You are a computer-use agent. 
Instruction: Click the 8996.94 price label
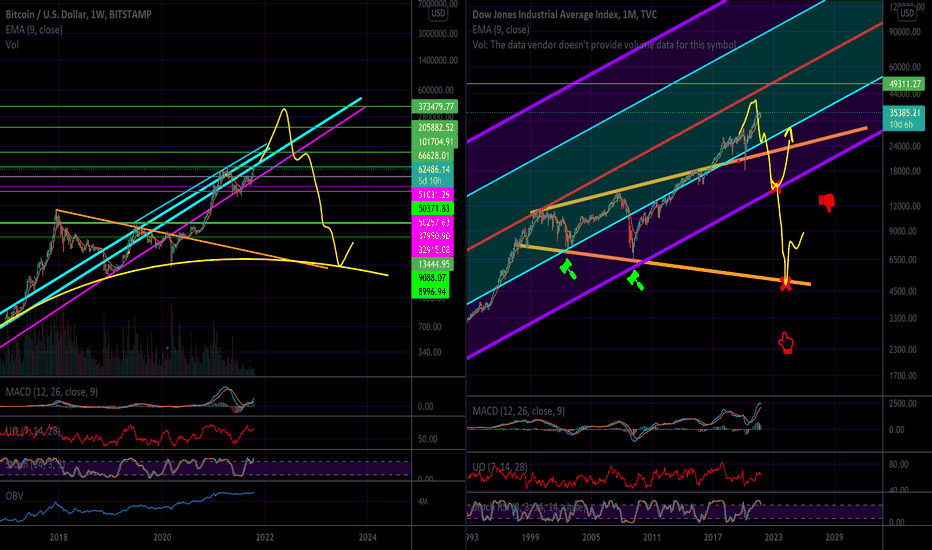[430, 291]
